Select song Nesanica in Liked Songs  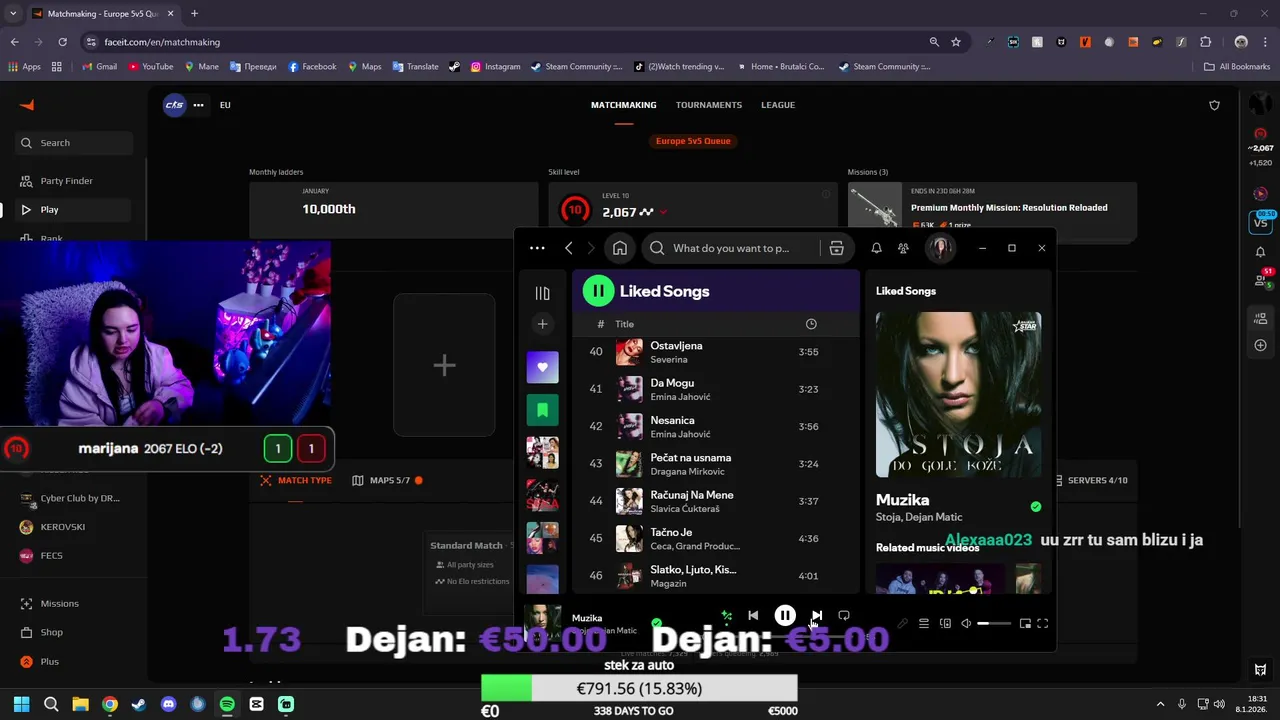coord(715,426)
